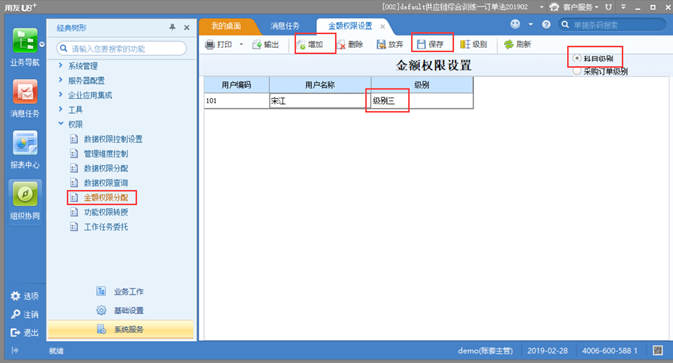The width and height of the screenshot is (673, 363).
Task: Expand the 服务器配置 tree node
Action: [61, 80]
